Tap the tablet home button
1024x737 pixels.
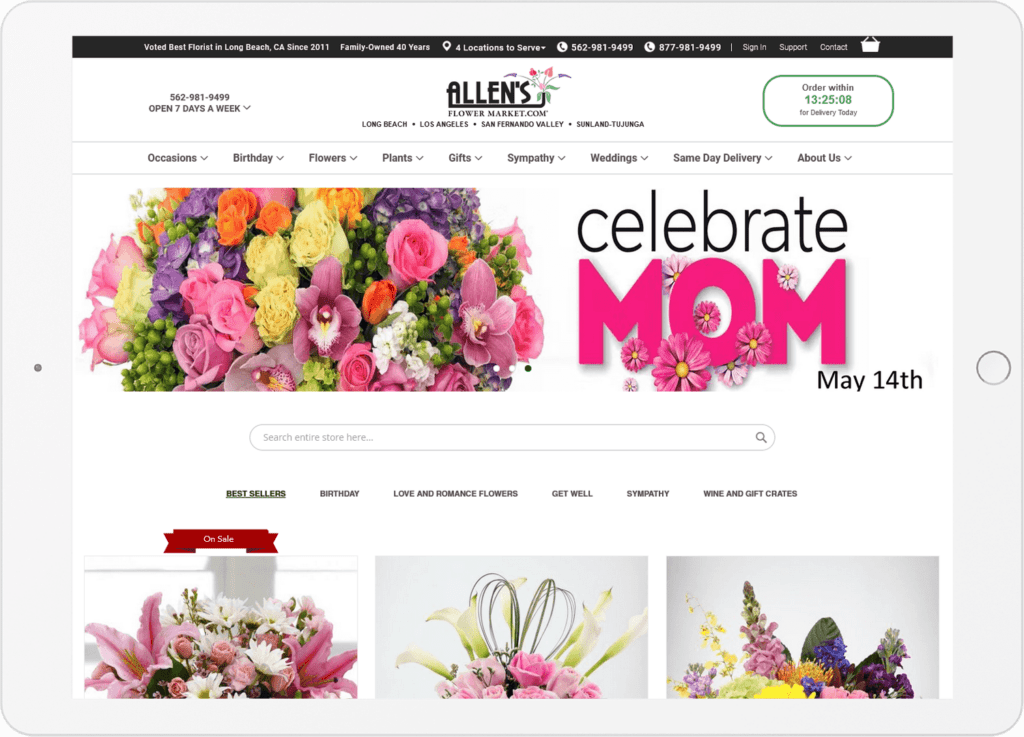coord(993,368)
